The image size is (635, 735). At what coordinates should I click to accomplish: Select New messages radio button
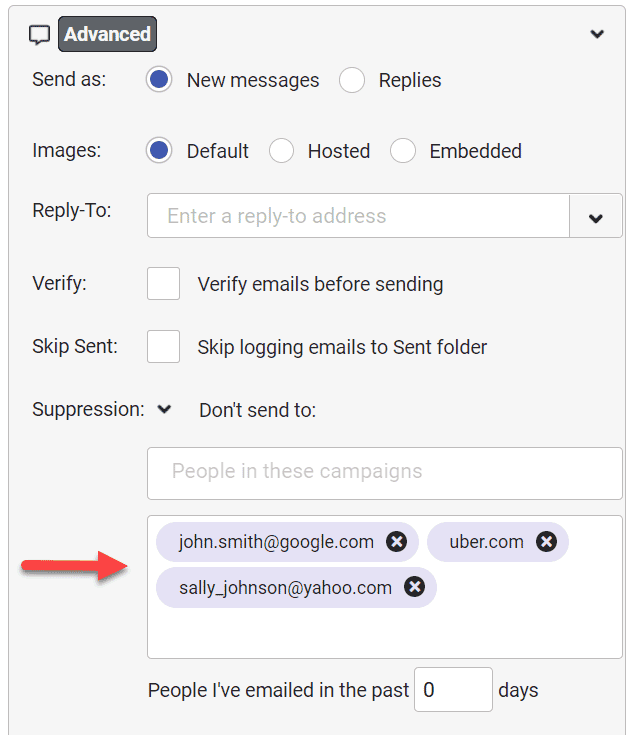tap(159, 81)
